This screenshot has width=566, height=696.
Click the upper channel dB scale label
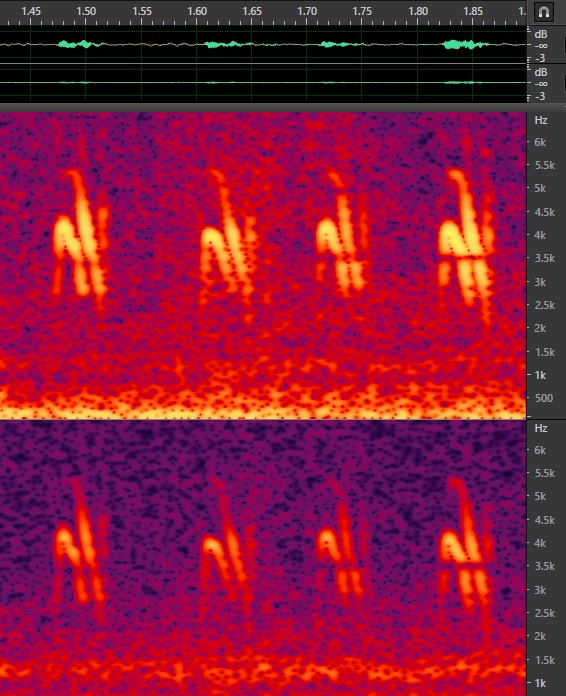pos(541,34)
